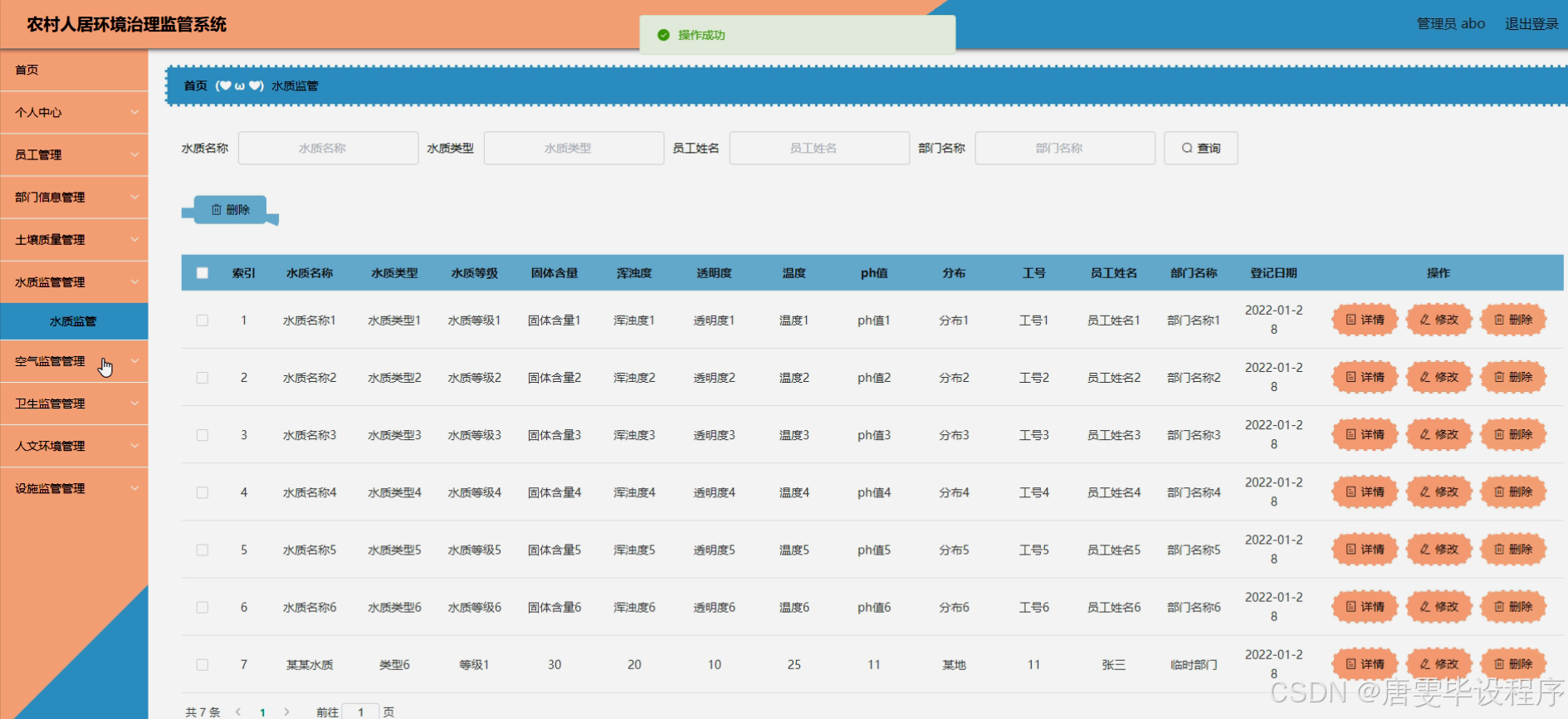Click the 查询 search button

[1200, 148]
